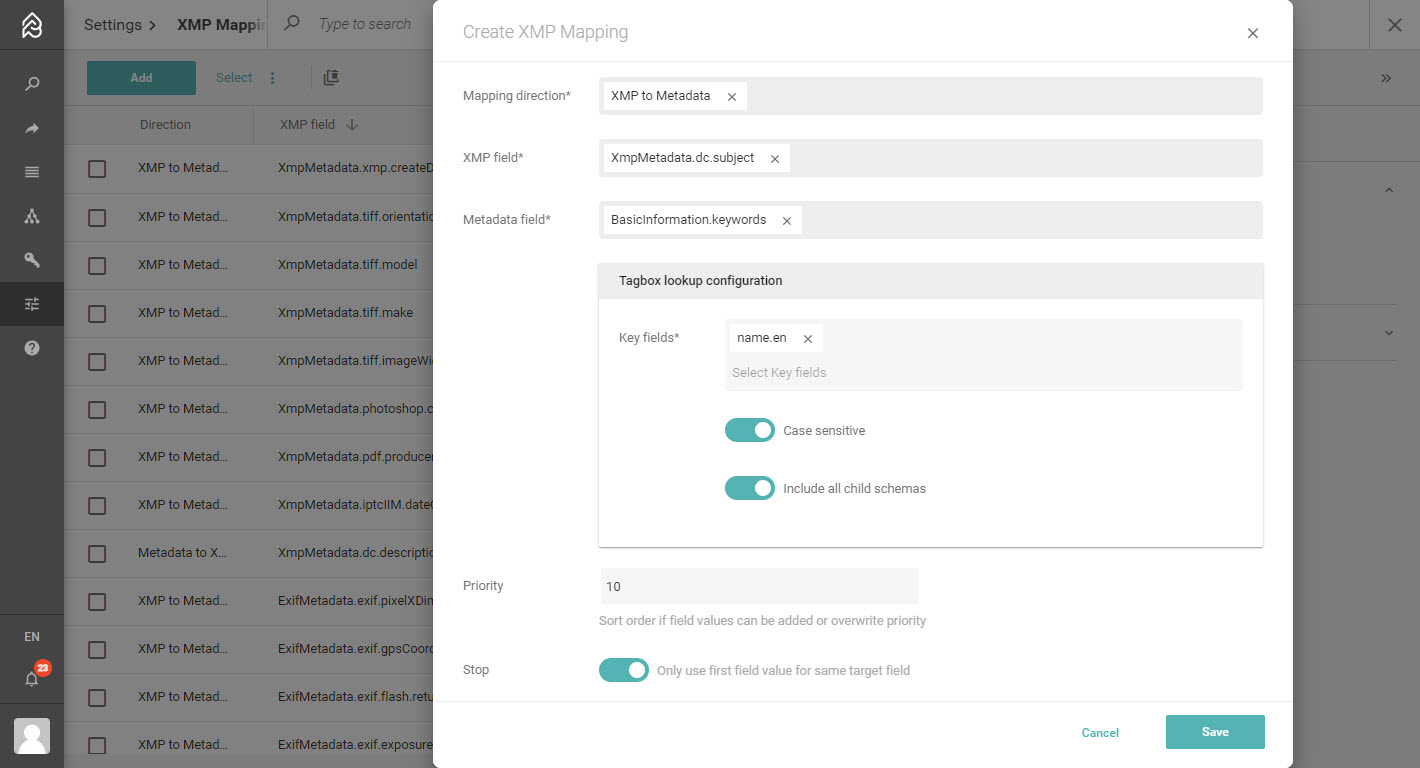The image size is (1420, 768).
Task: Open notifications bell with 23 badge
Action: (x=32, y=679)
